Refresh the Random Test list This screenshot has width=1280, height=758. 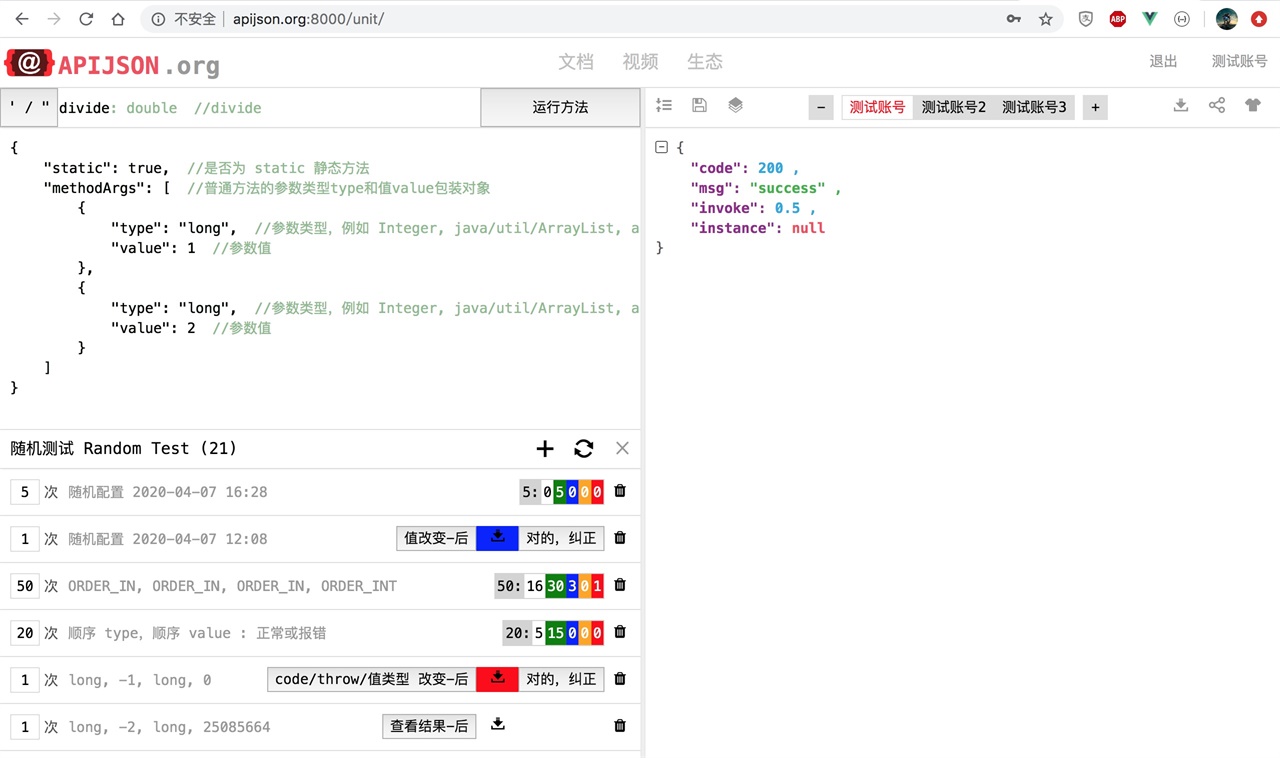coord(583,449)
